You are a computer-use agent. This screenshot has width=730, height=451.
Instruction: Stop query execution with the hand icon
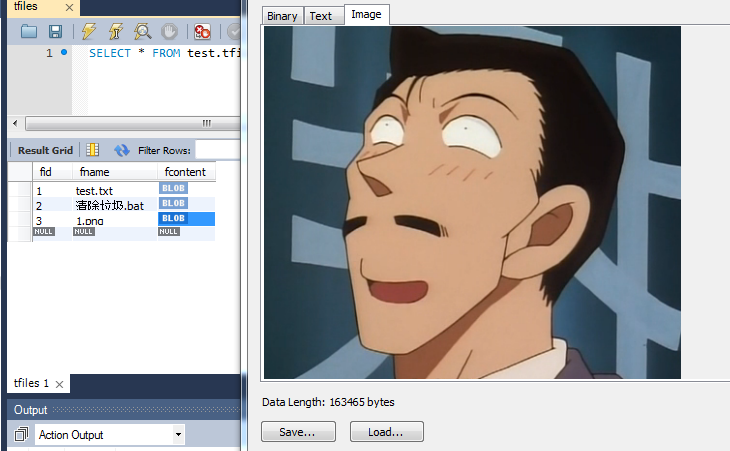coord(169,31)
